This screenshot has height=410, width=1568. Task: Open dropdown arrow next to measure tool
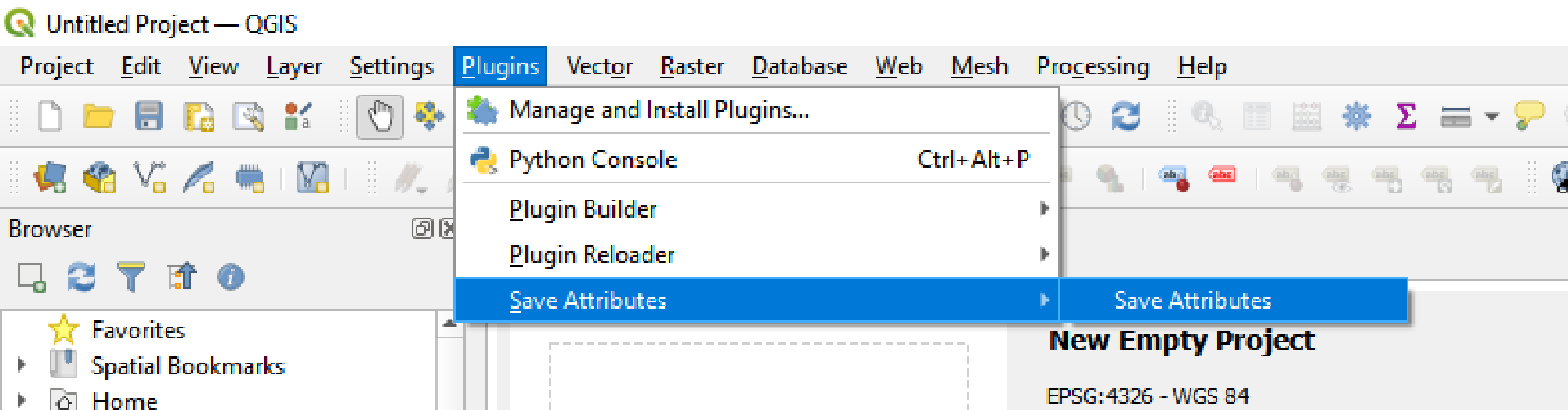pyautogui.click(x=1491, y=117)
